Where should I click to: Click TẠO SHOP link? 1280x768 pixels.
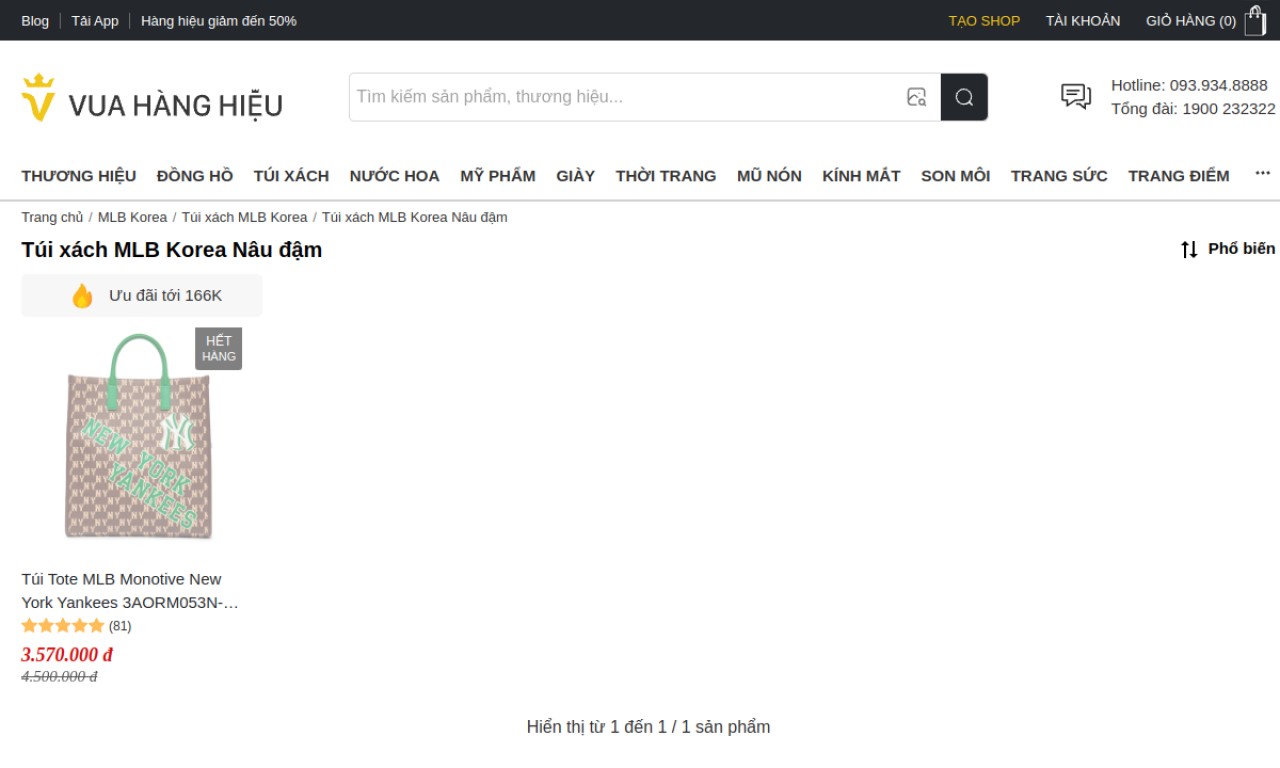click(984, 21)
